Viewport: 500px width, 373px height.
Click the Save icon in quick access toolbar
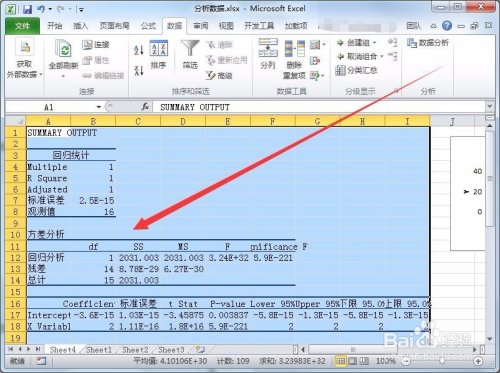27,9
